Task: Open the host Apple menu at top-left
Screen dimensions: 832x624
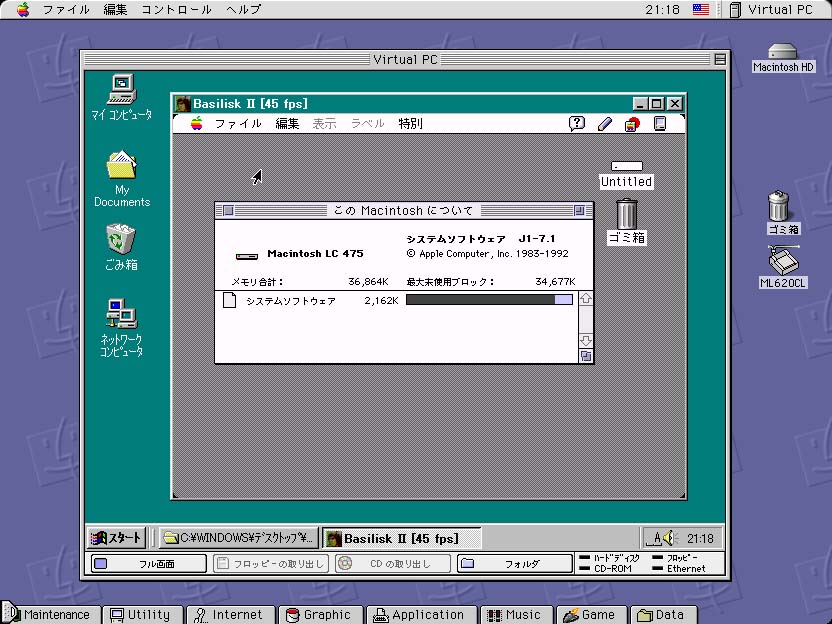Action: point(23,10)
